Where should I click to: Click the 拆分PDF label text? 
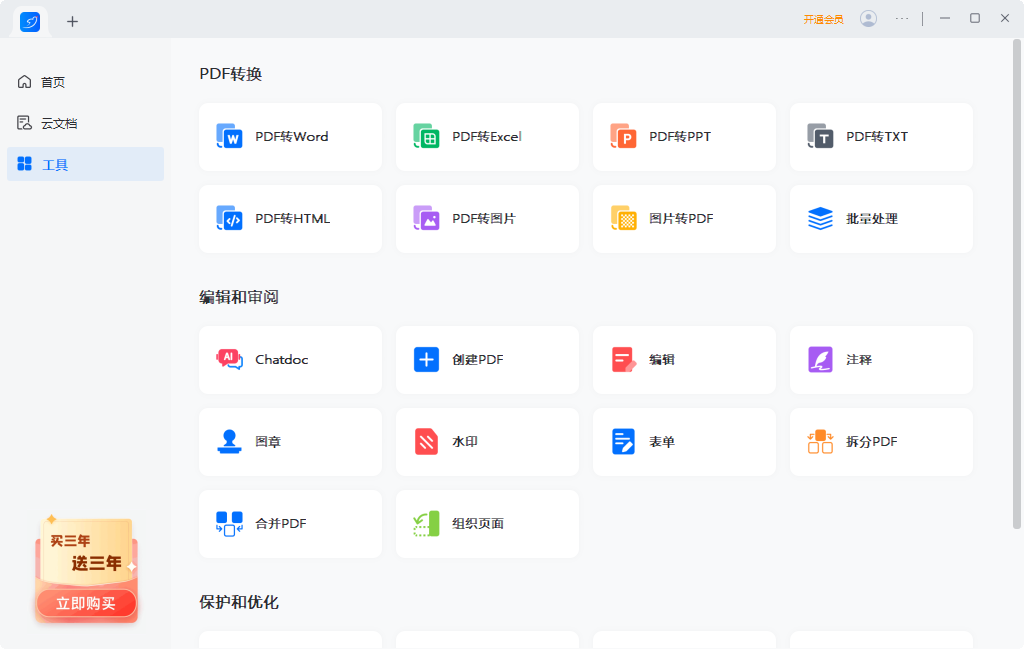(872, 441)
